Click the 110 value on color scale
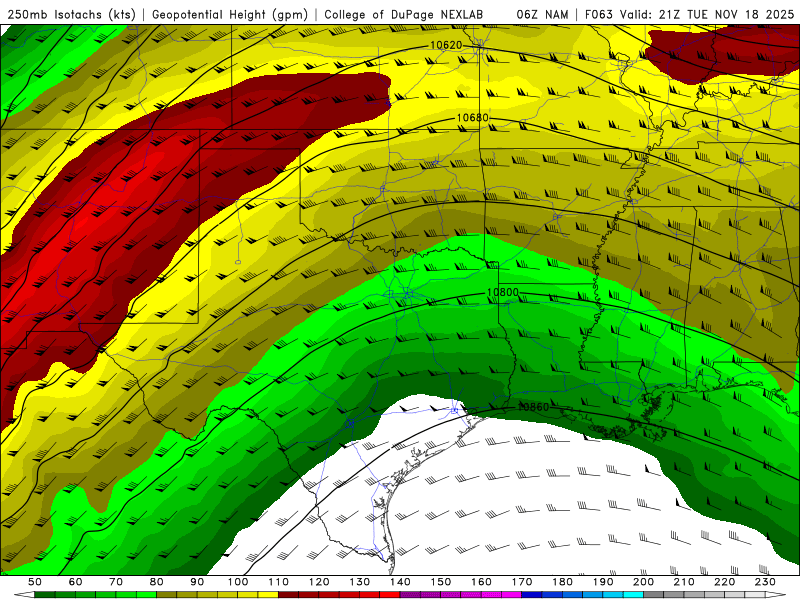800x600 pixels. tap(279, 582)
